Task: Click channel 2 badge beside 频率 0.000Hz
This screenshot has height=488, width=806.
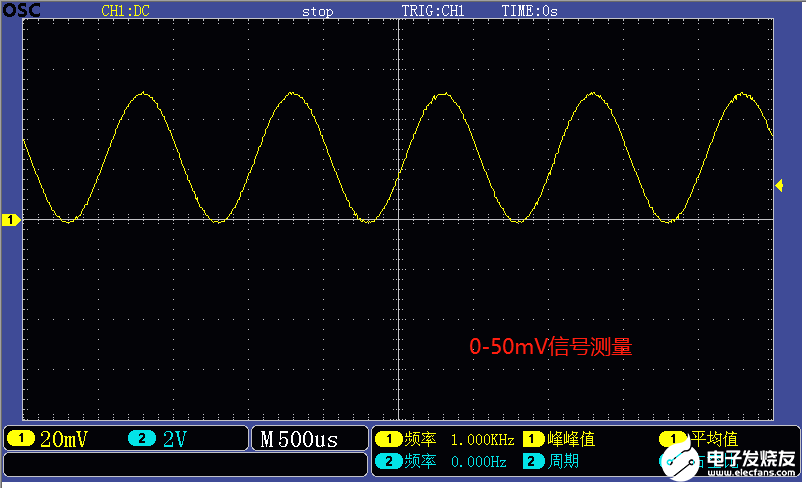Action: pos(389,461)
